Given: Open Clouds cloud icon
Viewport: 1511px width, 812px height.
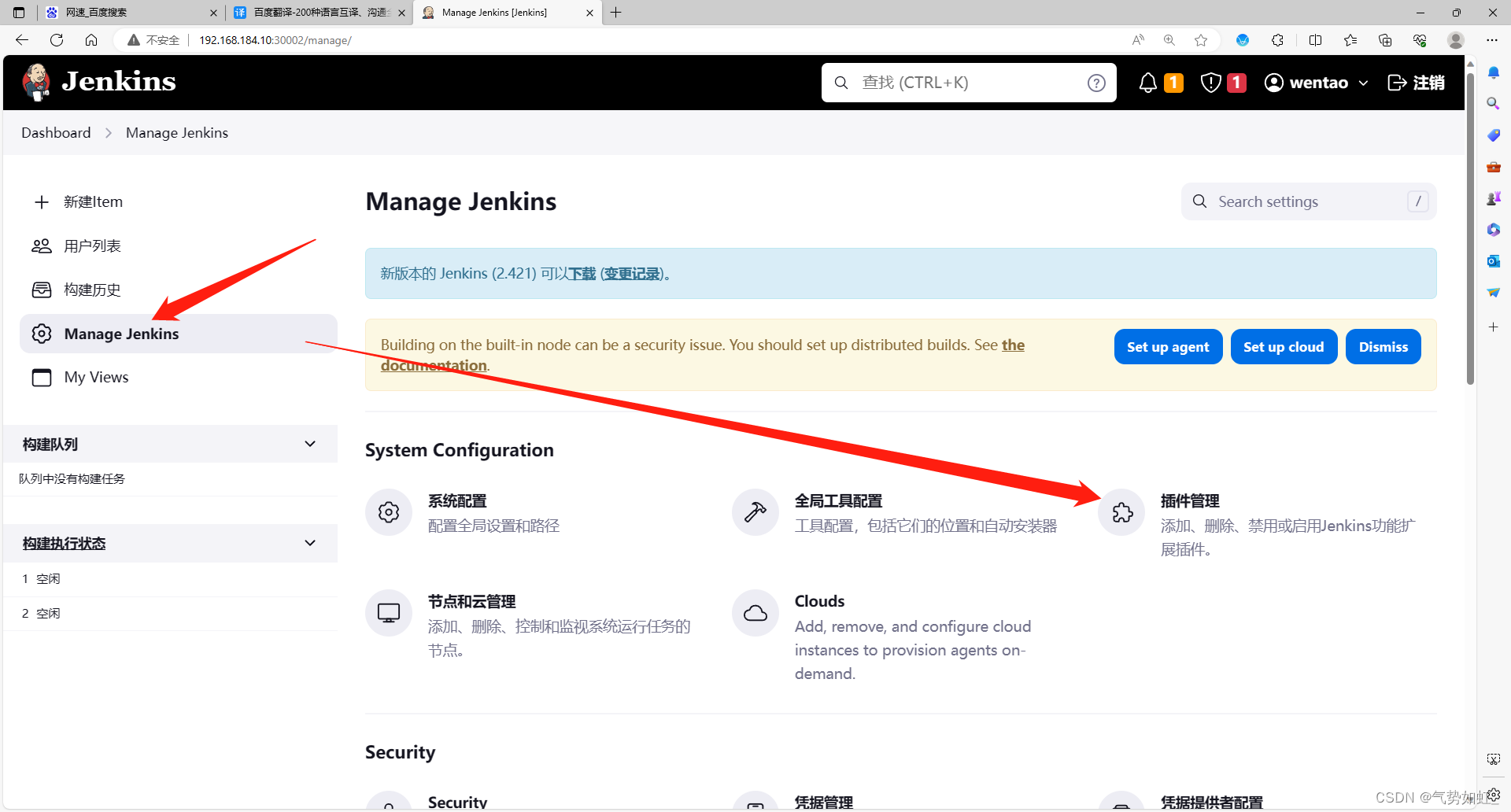Looking at the screenshot, I should [755, 613].
